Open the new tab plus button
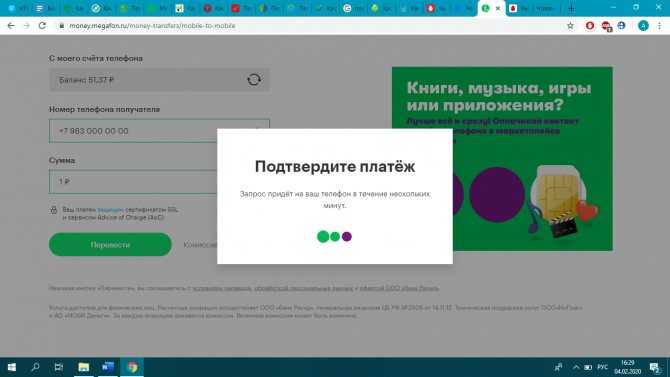Viewport: 670px width, 377px height. tap(571, 8)
